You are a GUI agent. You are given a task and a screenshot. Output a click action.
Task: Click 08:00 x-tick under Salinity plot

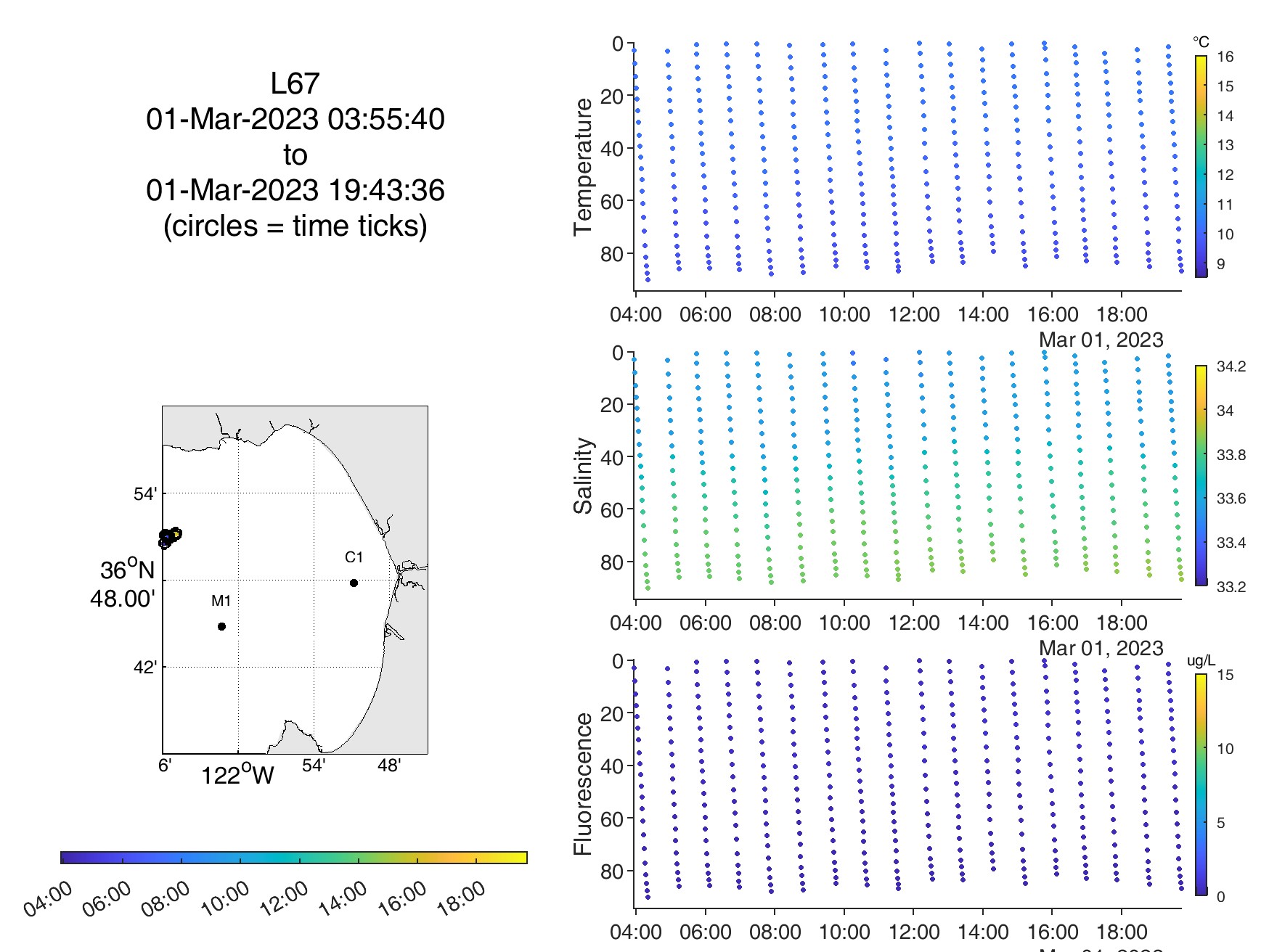(775, 623)
